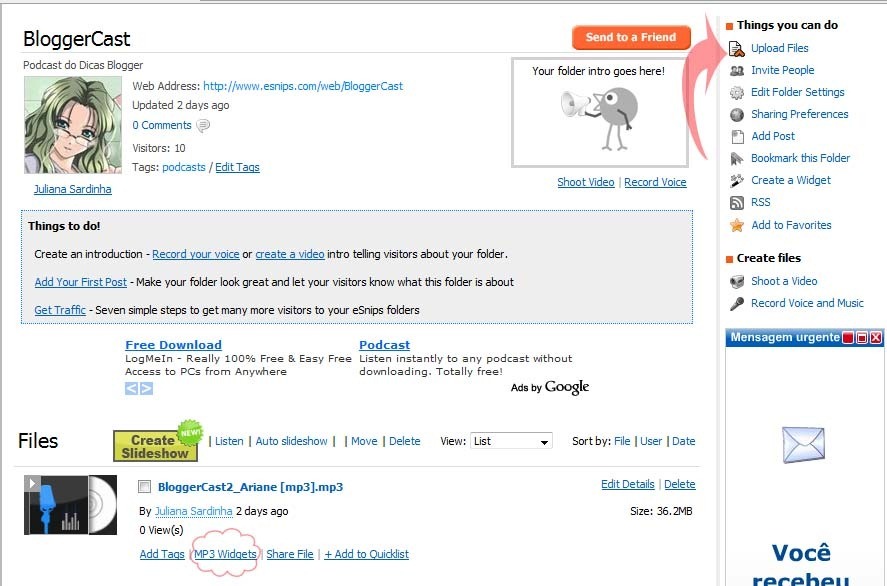887x586 pixels.
Task: Sort files by File
Action: coord(622,441)
